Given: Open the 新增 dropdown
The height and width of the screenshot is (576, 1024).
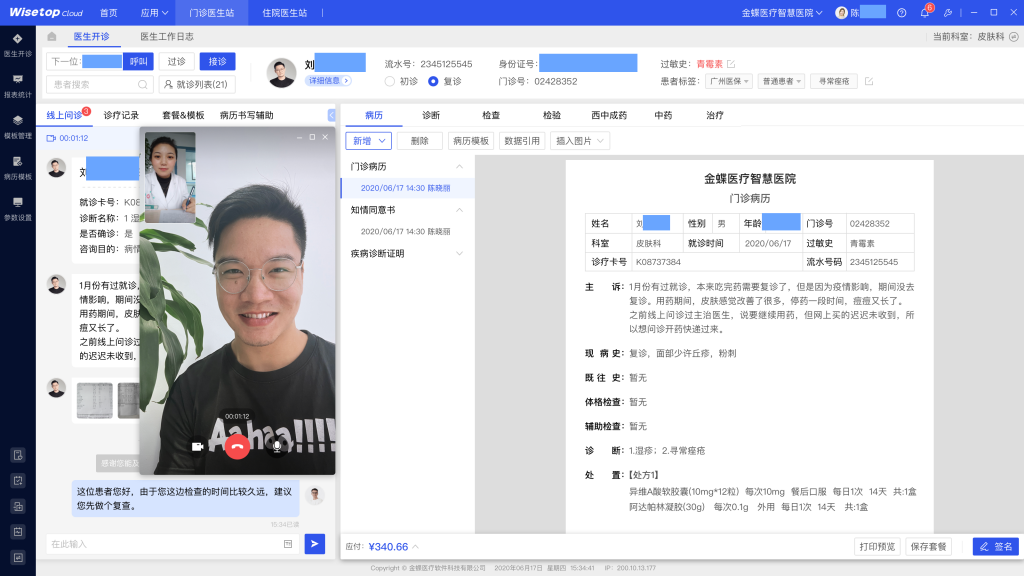Looking at the screenshot, I should [x=368, y=141].
